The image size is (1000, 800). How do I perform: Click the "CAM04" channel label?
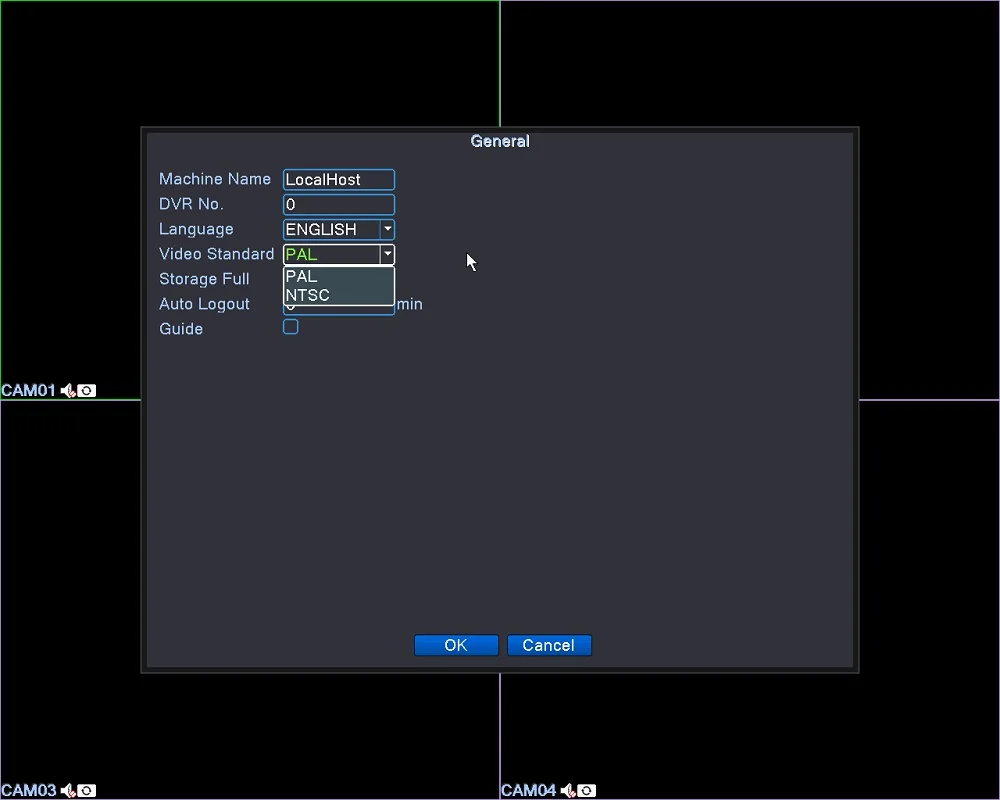529,791
